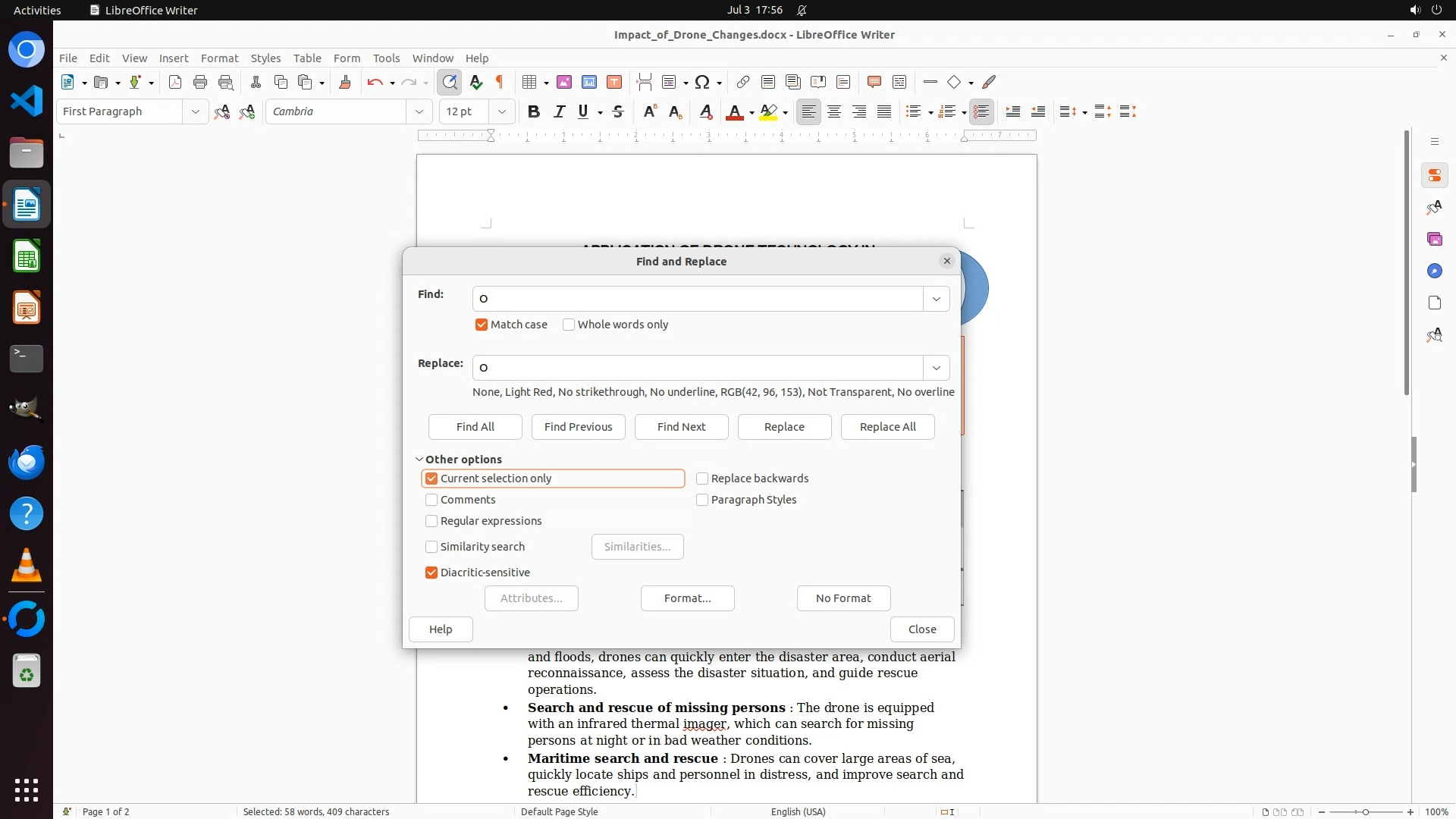
Task: Click the Insert Hyperlink icon
Action: click(743, 82)
